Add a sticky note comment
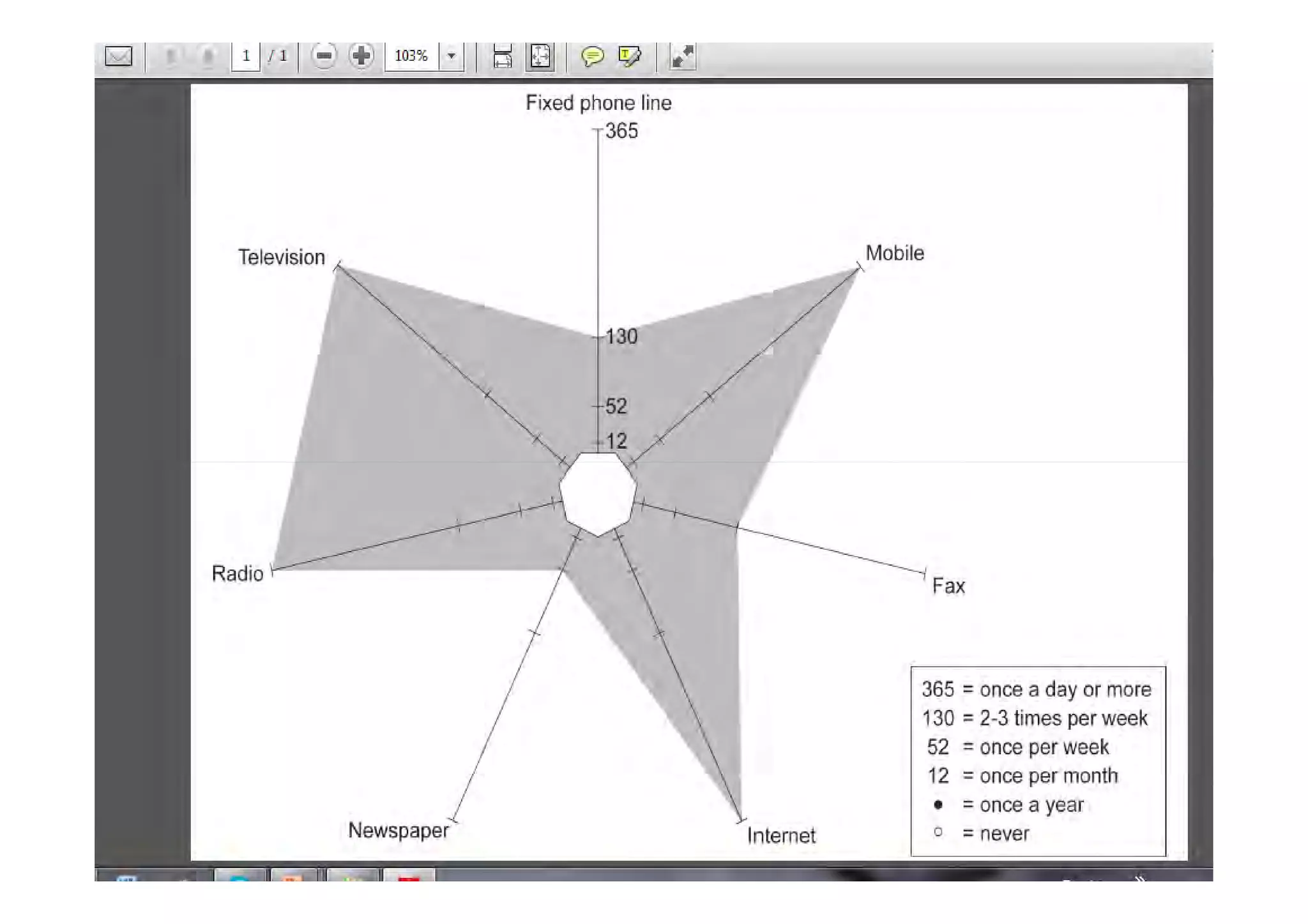 tap(592, 56)
